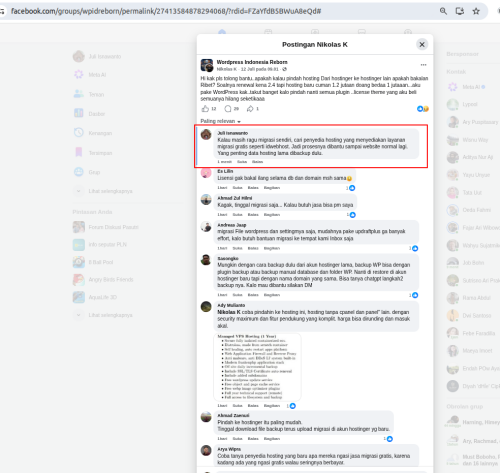Click the Managed VPS Hosting image attachment

pyautogui.click(x=257, y=367)
